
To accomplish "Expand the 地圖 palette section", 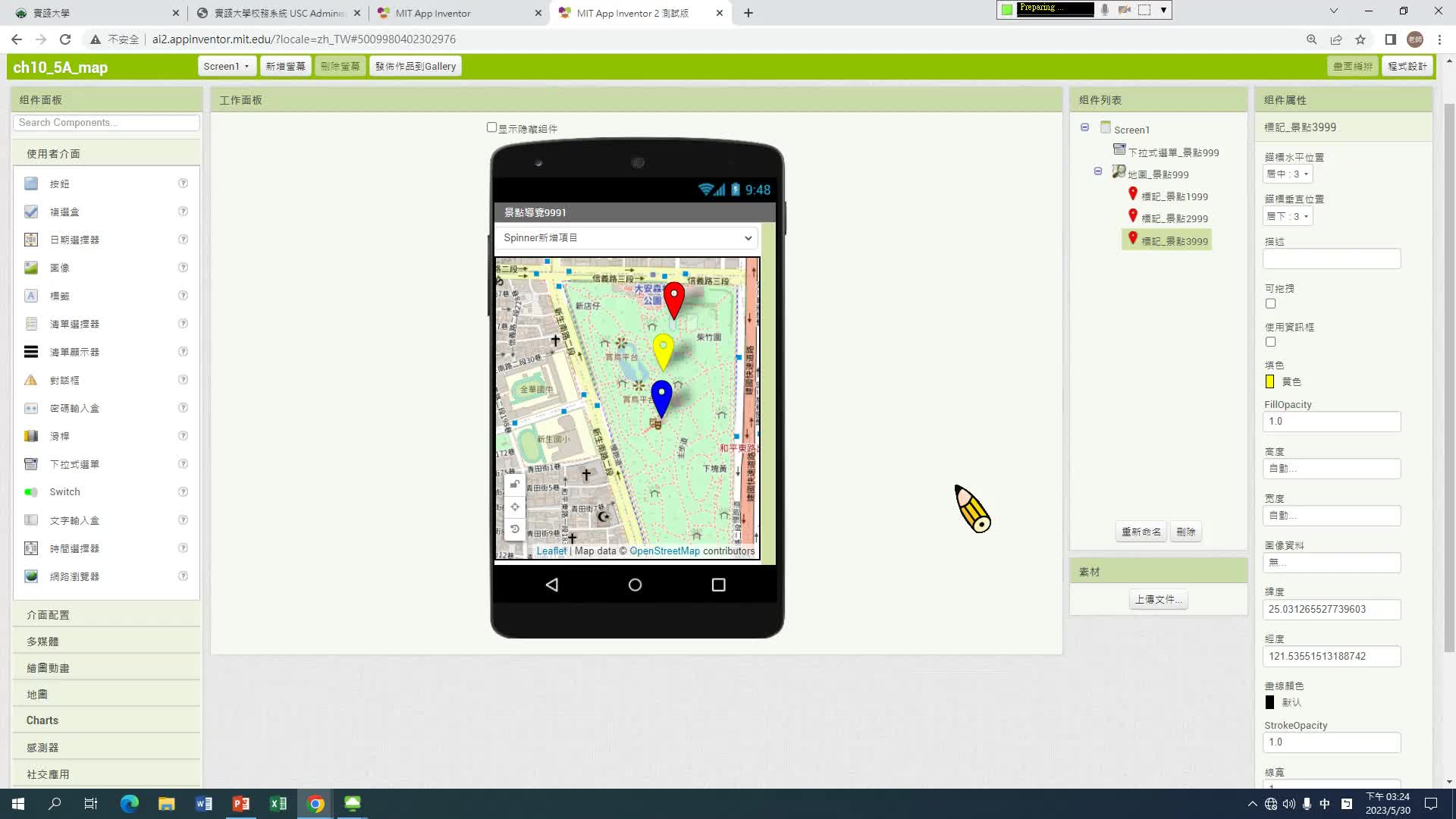I will click(x=106, y=695).
